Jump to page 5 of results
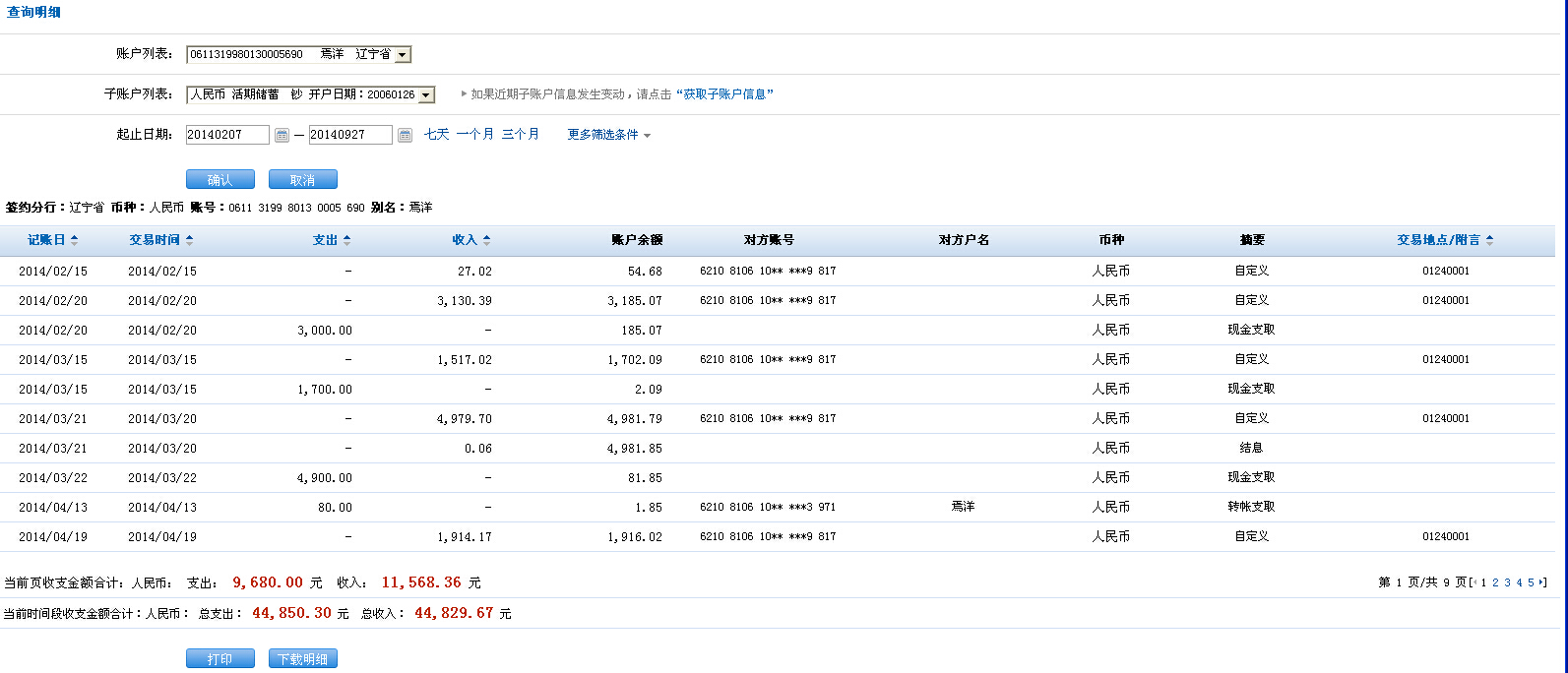The image size is (1568, 673). click(1531, 583)
